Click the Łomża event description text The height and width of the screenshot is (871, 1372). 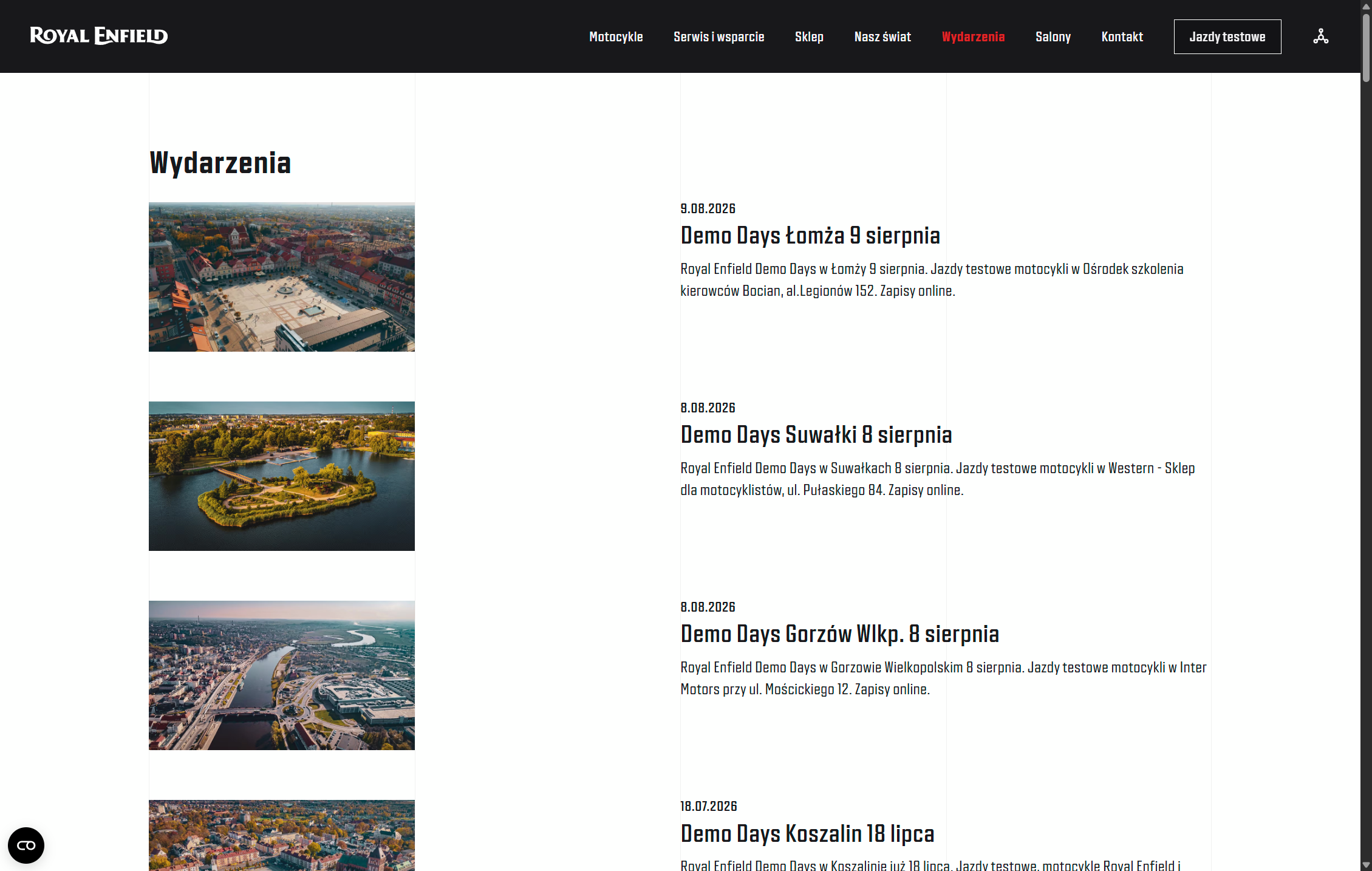(x=932, y=279)
